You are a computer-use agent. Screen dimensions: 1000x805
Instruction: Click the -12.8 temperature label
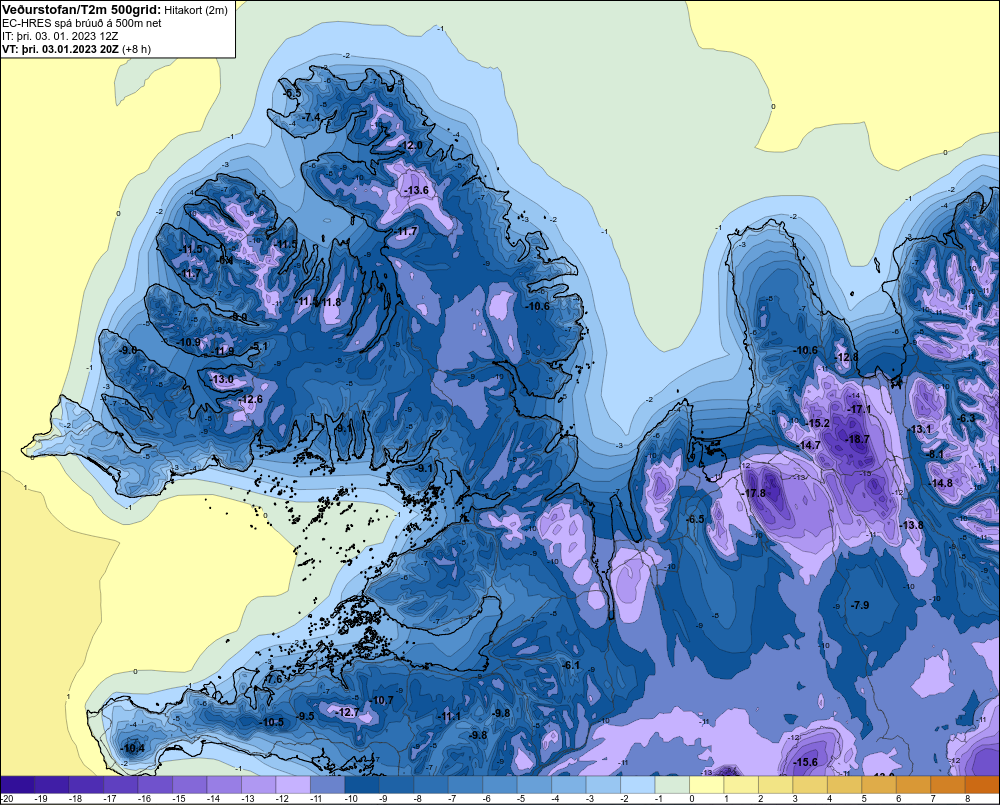pos(847,357)
